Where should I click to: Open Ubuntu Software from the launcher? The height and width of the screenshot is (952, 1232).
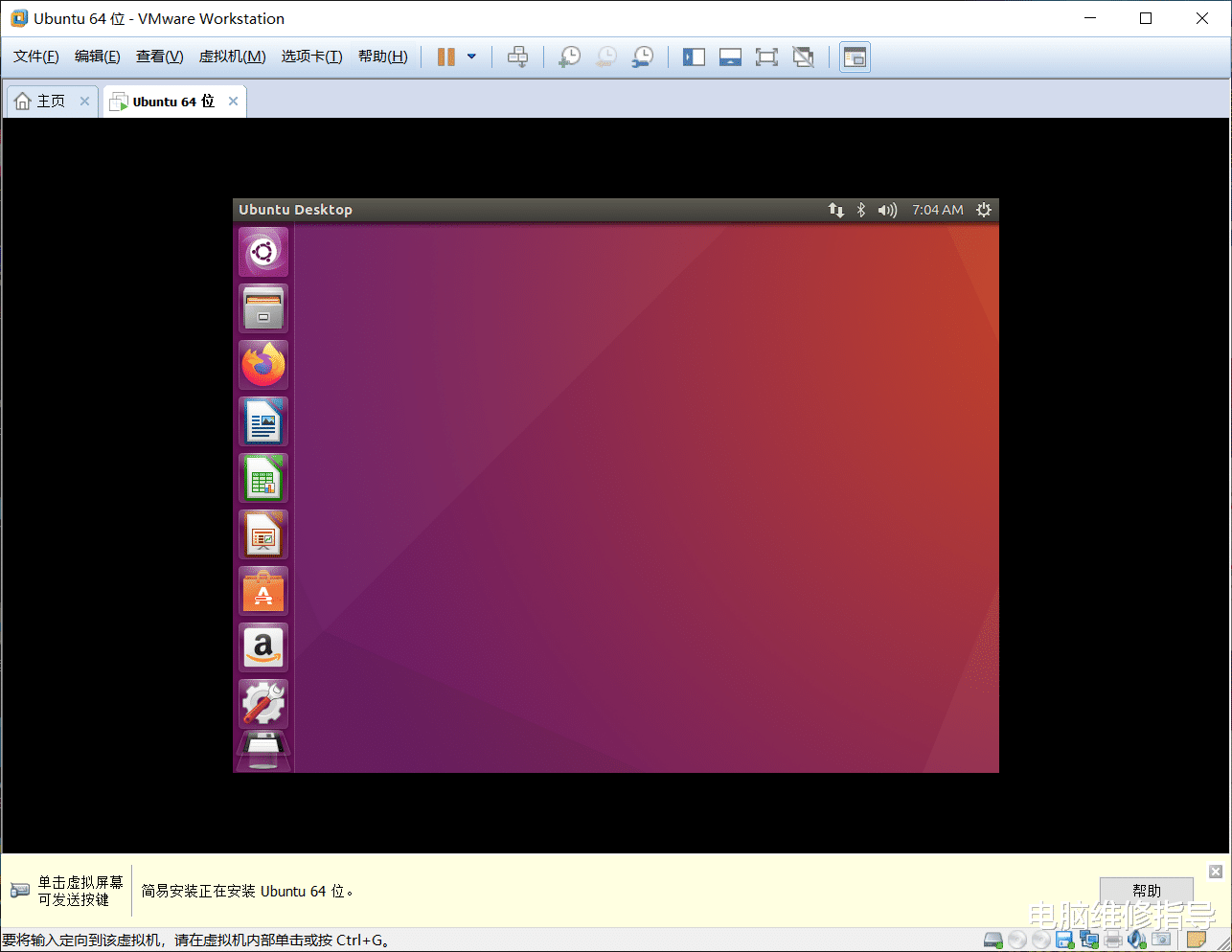(263, 591)
